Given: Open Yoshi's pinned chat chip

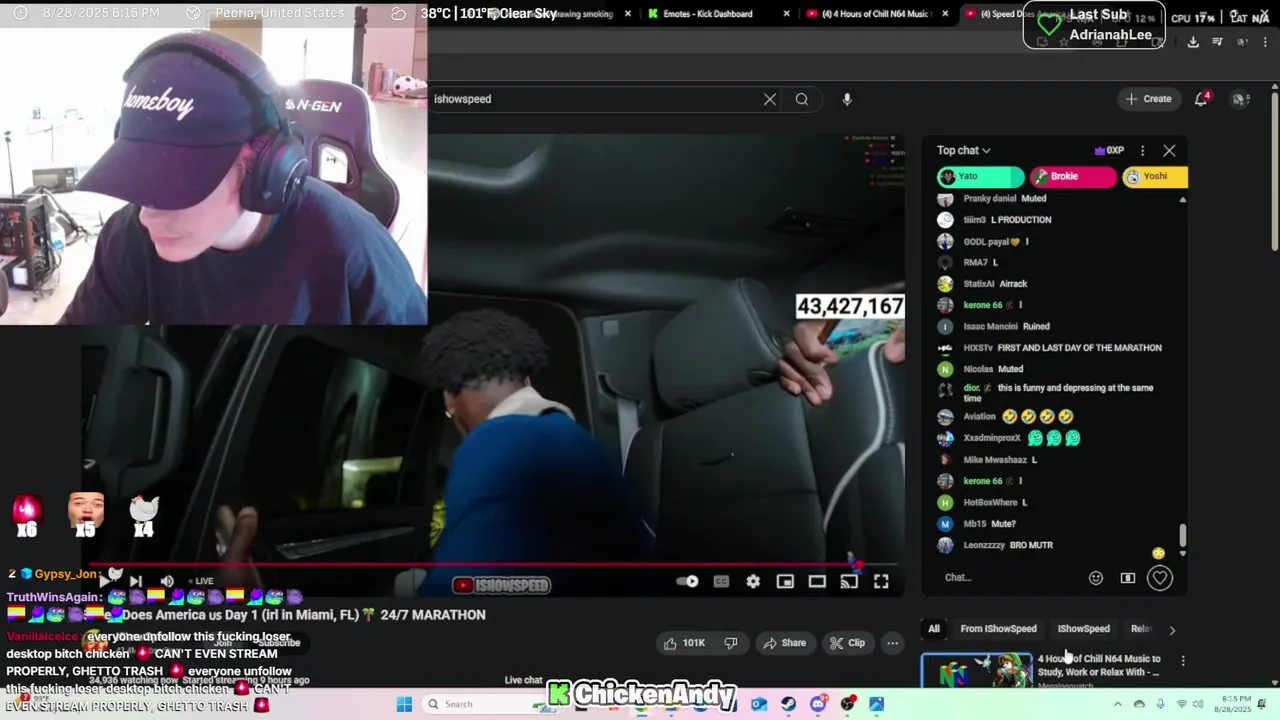Looking at the screenshot, I should pos(1156,177).
